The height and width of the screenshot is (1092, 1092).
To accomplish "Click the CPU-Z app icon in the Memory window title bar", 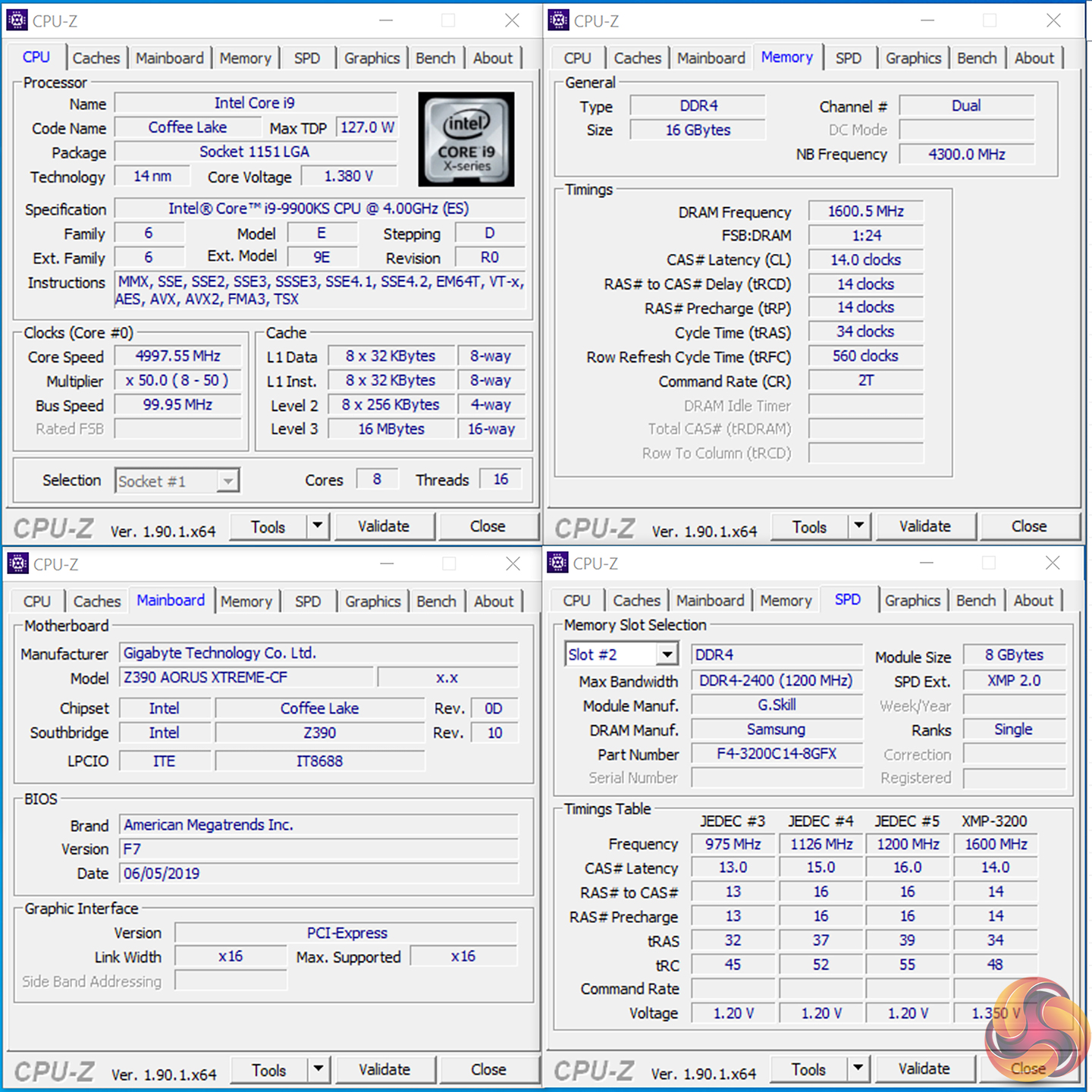I will coord(558,20).
